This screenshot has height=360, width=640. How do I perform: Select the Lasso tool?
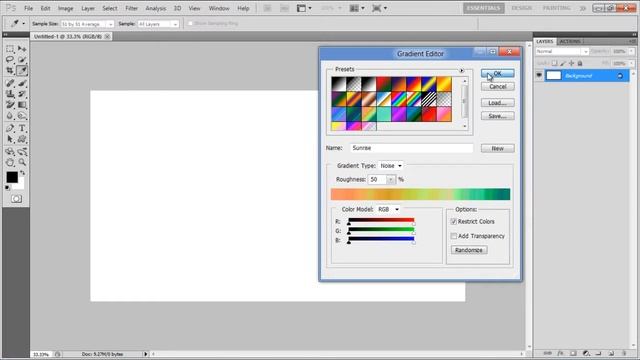point(10,60)
